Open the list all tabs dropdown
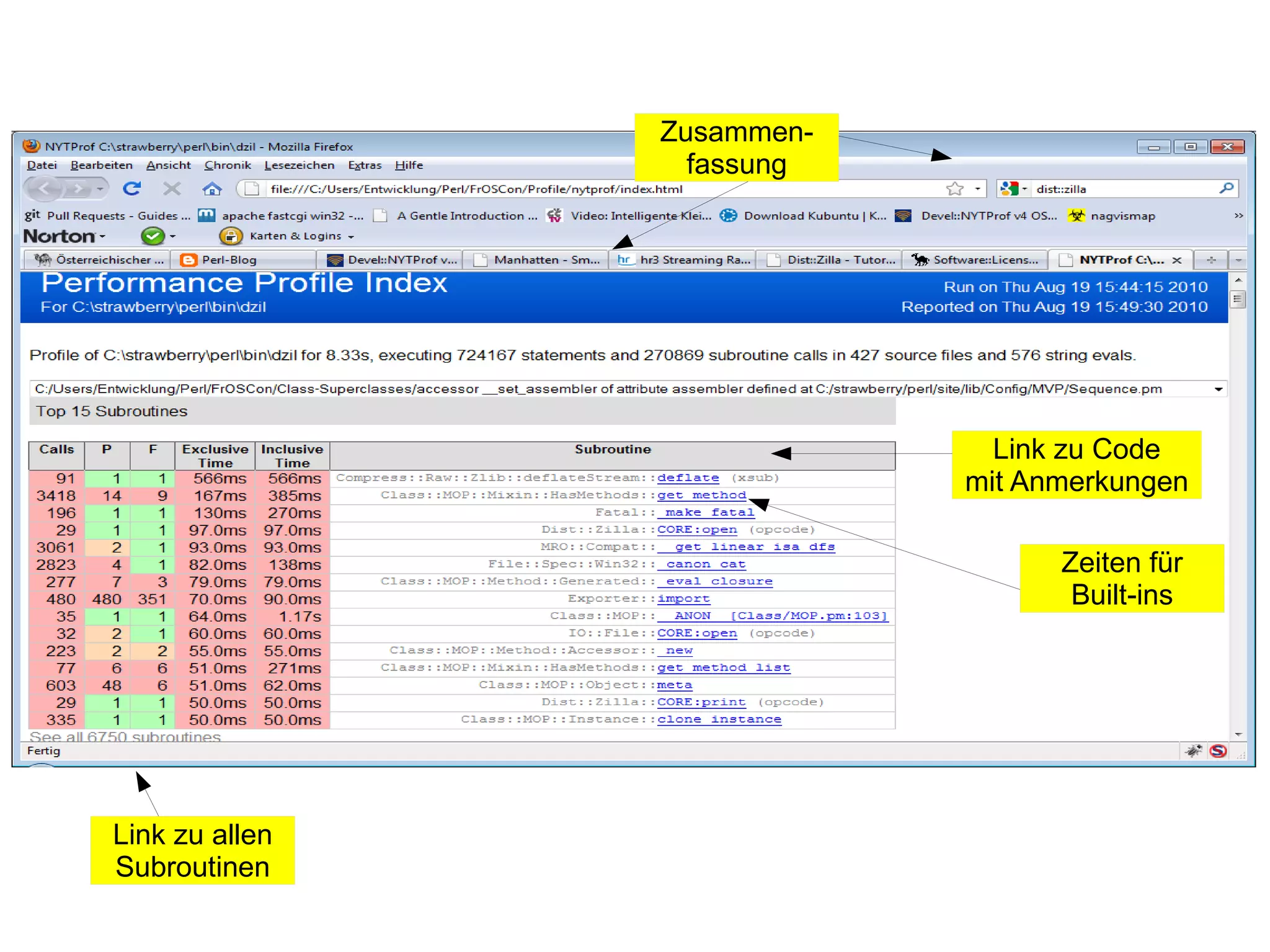 pos(1238,260)
